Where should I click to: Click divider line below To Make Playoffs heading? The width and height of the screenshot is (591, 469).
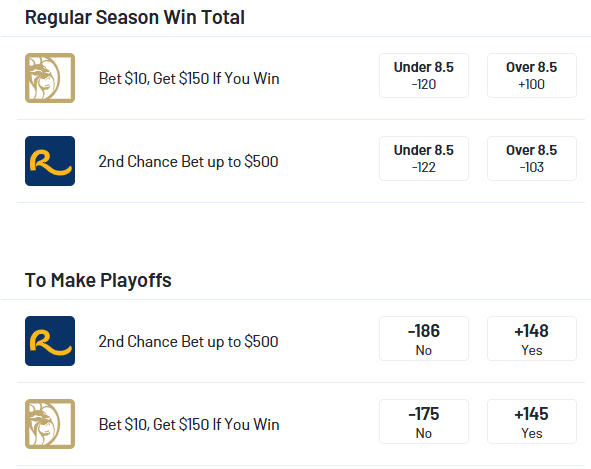tap(296, 300)
